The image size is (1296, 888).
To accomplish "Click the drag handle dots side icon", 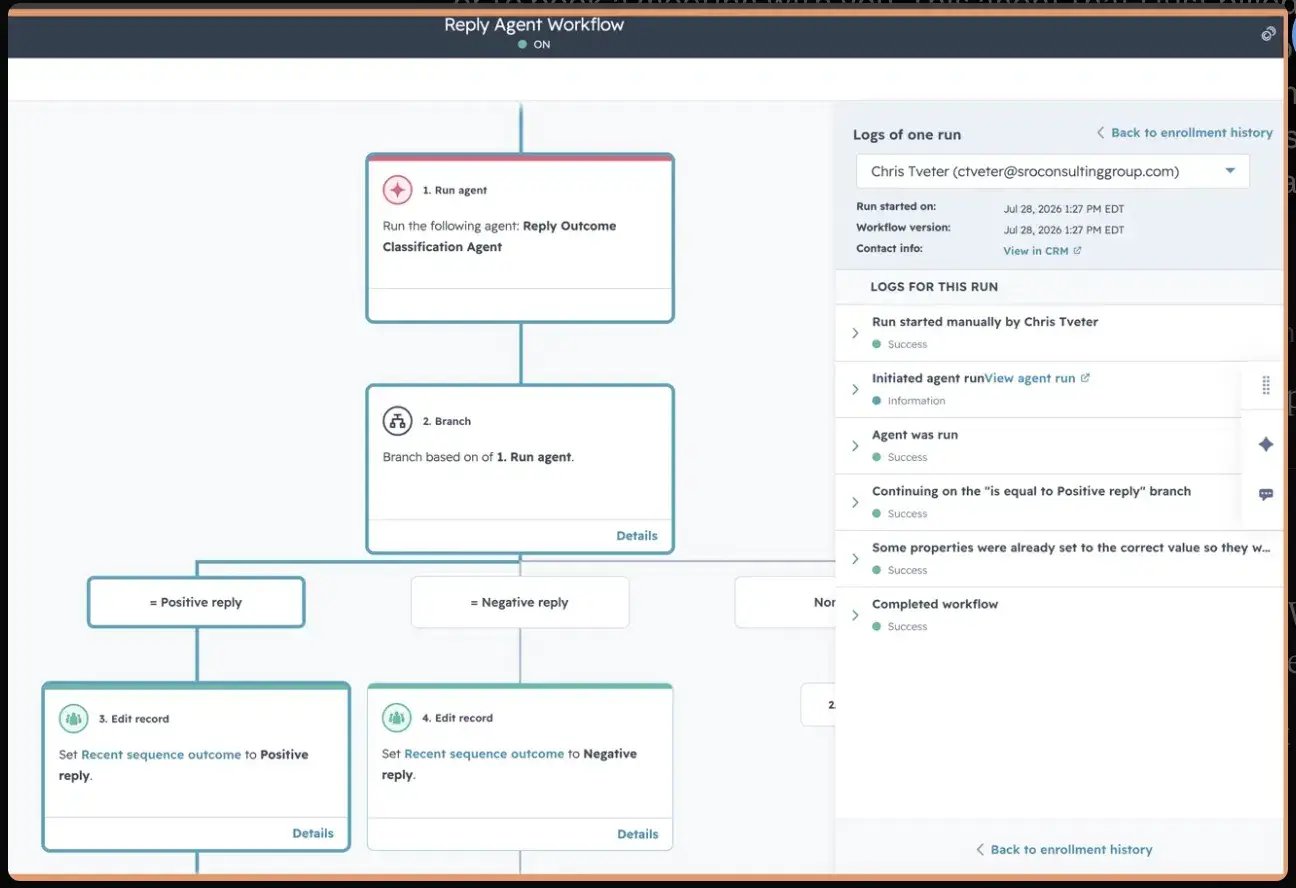I will click(x=1266, y=385).
